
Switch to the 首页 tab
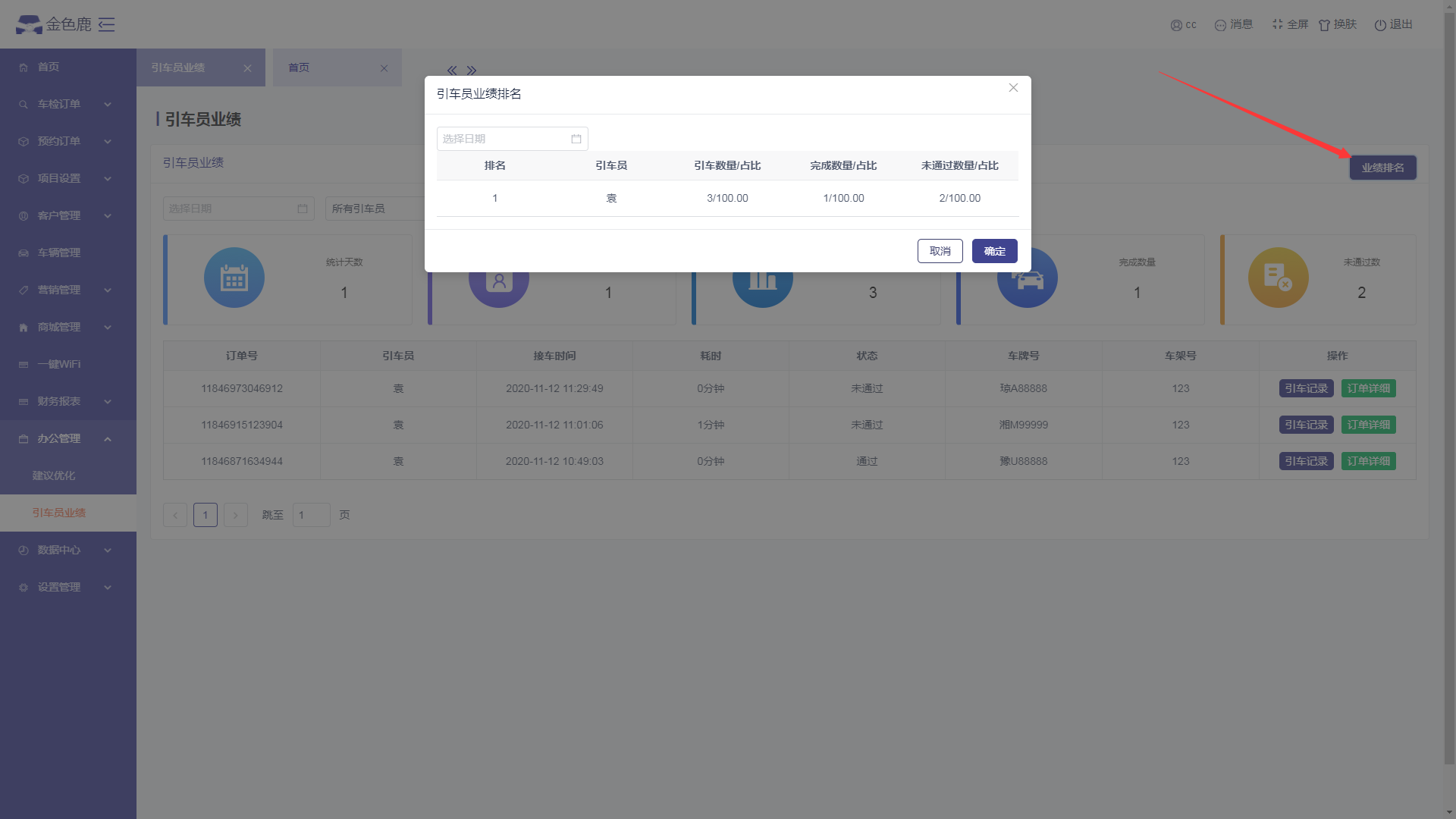click(x=300, y=67)
